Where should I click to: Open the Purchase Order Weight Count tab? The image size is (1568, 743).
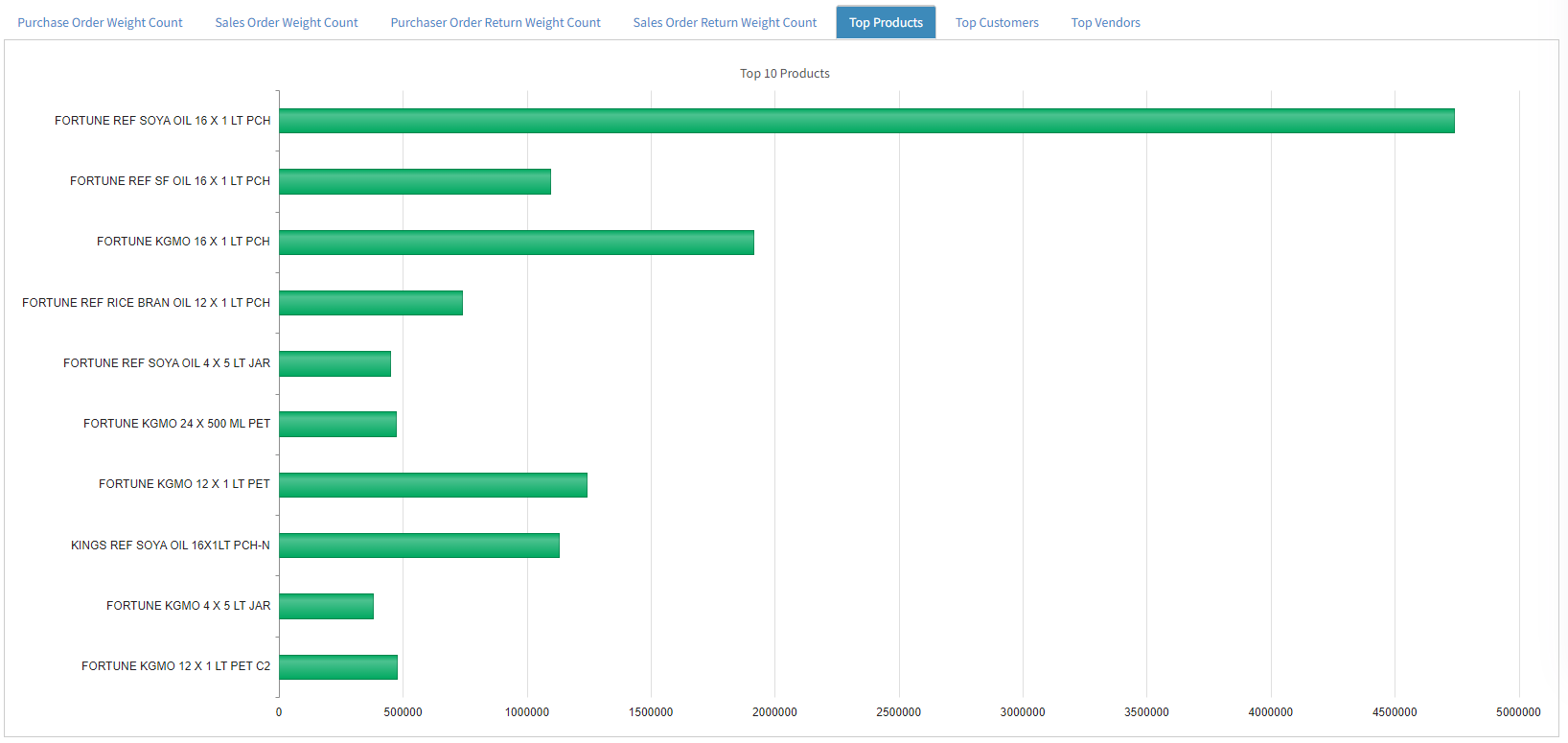pos(100,22)
